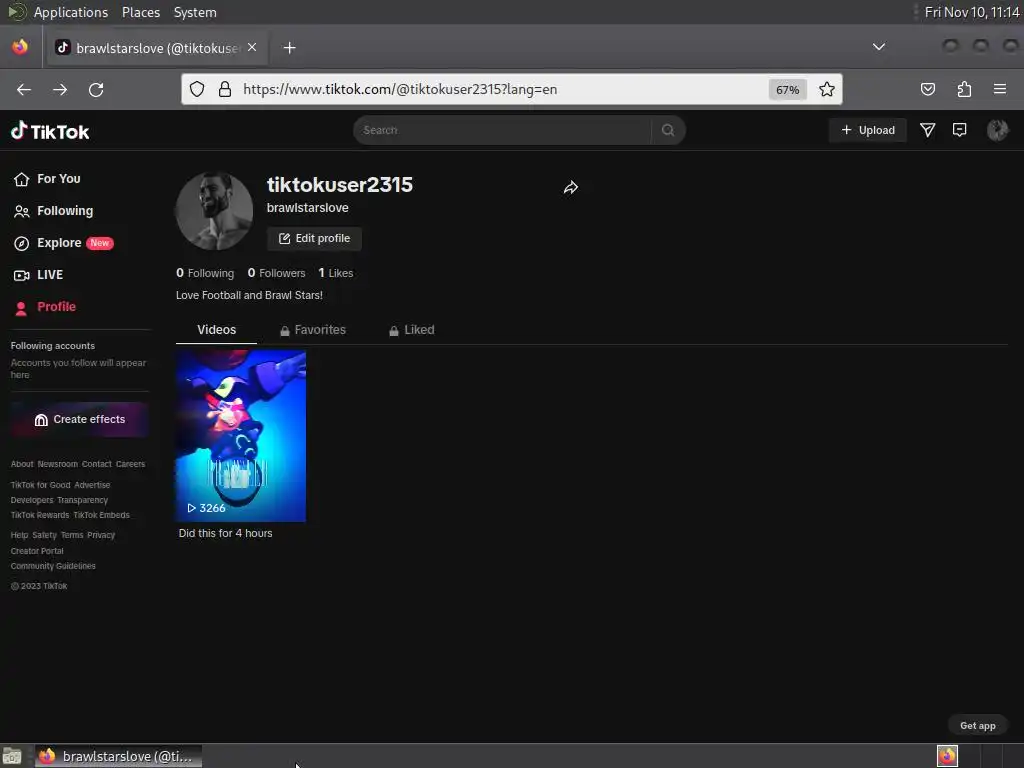Open the extensions puzzle icon
The height and width of the screenshot is (768, 1024).
[964, 89]
